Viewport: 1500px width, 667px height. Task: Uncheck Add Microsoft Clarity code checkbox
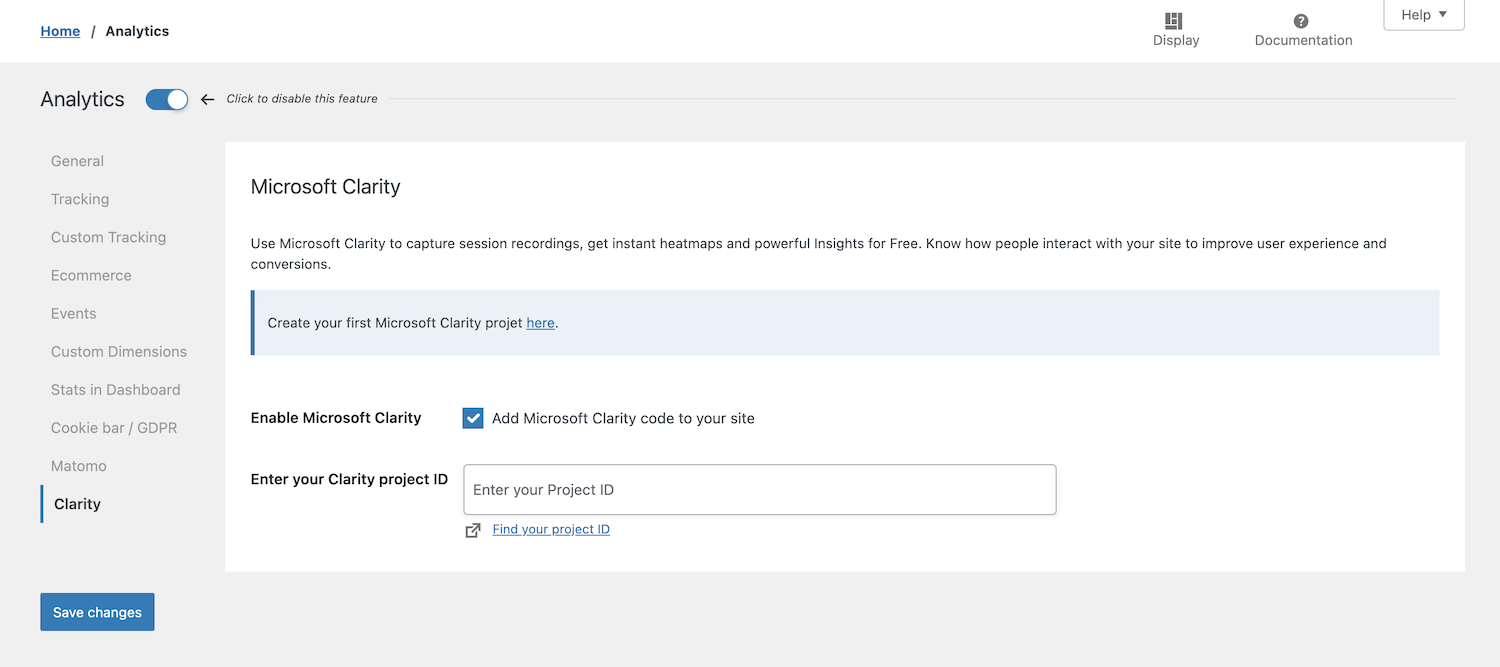click(x=473, y=418)
